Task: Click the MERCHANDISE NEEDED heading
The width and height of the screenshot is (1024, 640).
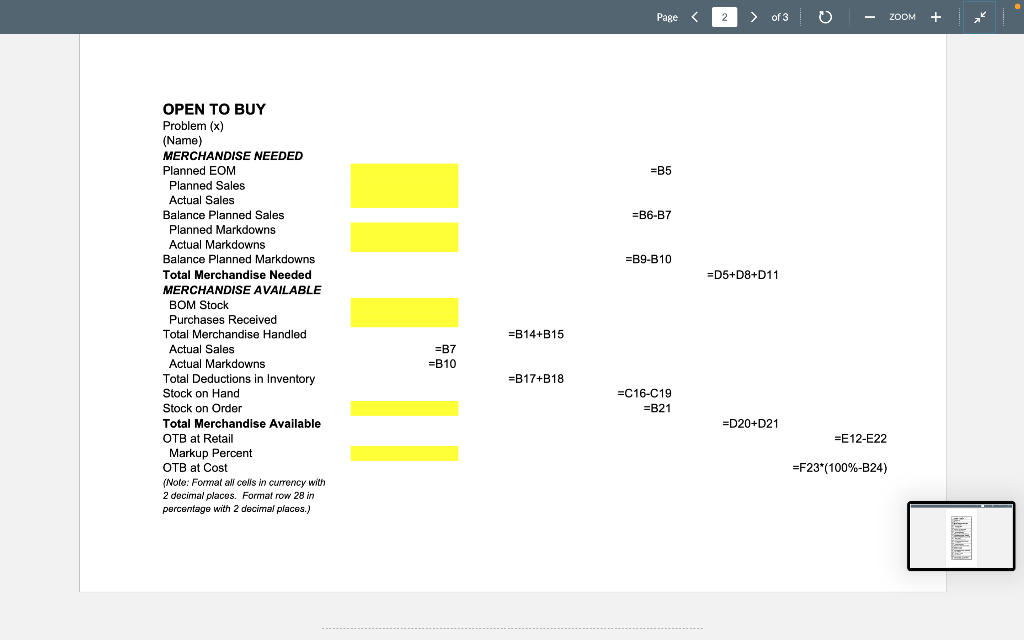Action: [x=233, y=156]
